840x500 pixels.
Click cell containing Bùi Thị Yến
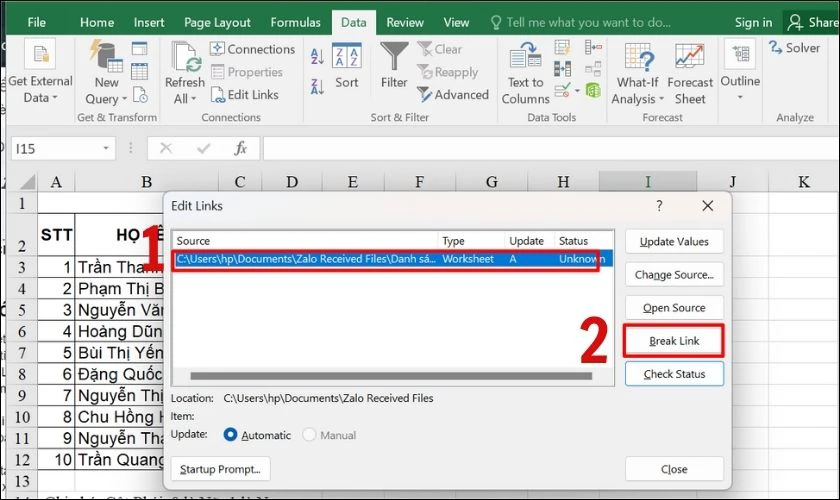point(120,353)
